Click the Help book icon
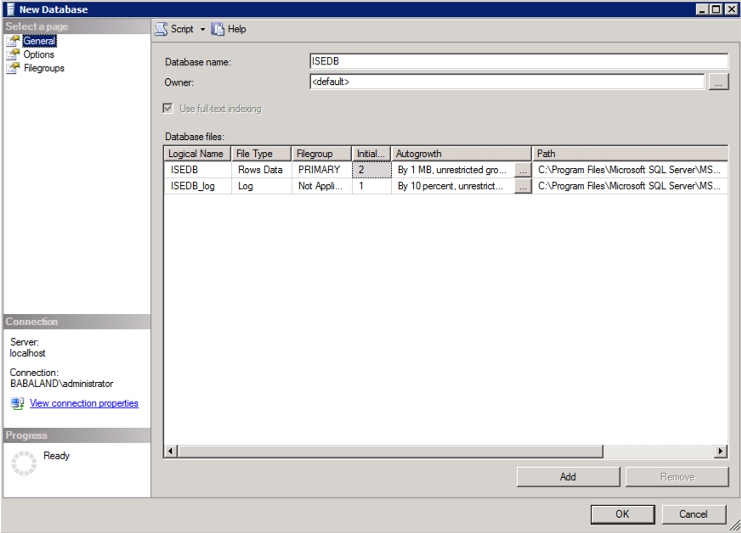This screenshot has width=741, height=533. point(217,29)
